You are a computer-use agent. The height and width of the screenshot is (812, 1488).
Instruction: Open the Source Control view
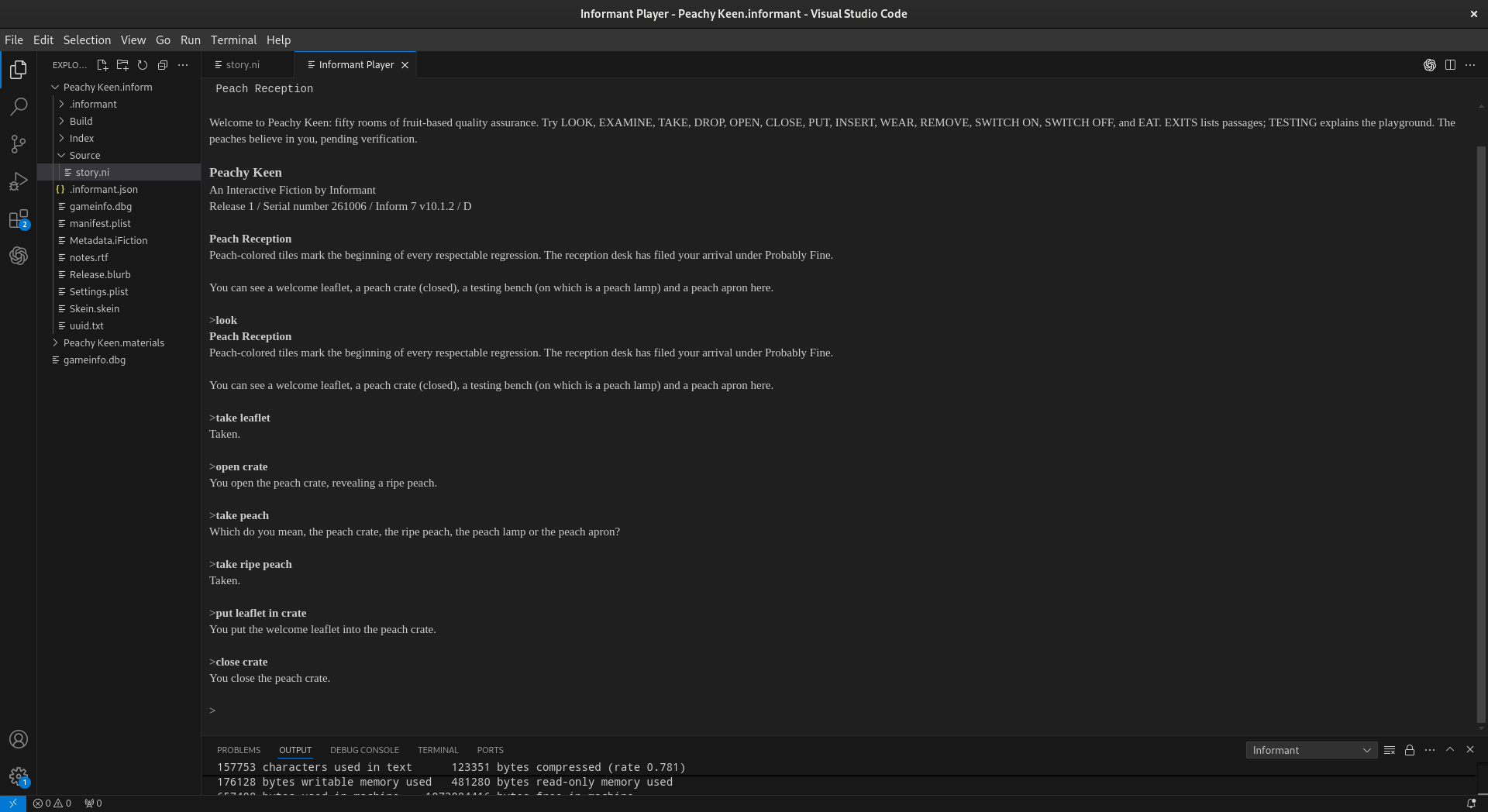click(19, 144)
